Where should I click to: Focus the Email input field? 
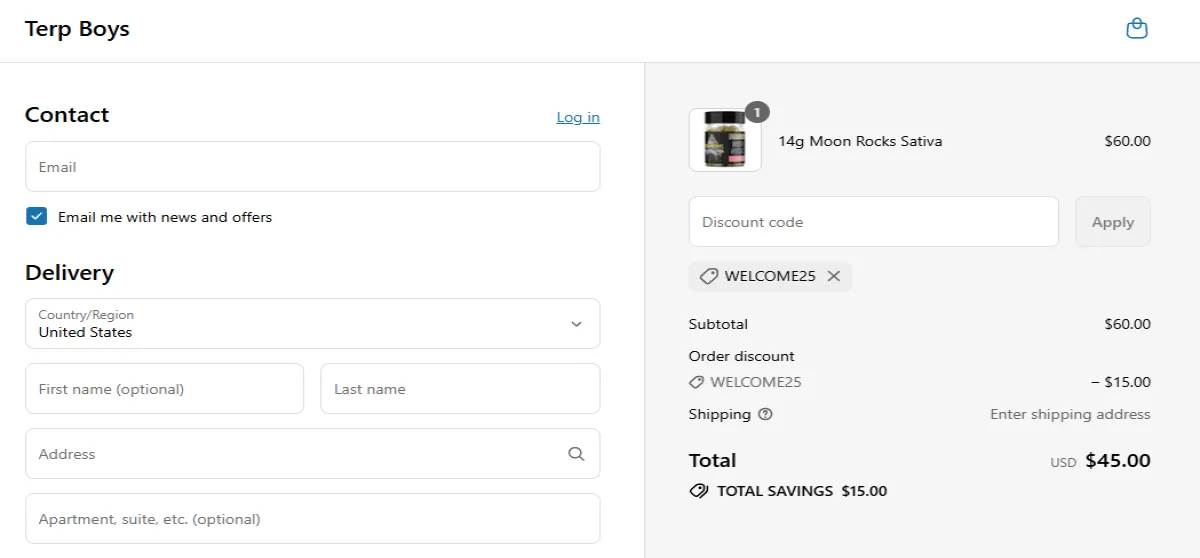[x=313, y=166]
